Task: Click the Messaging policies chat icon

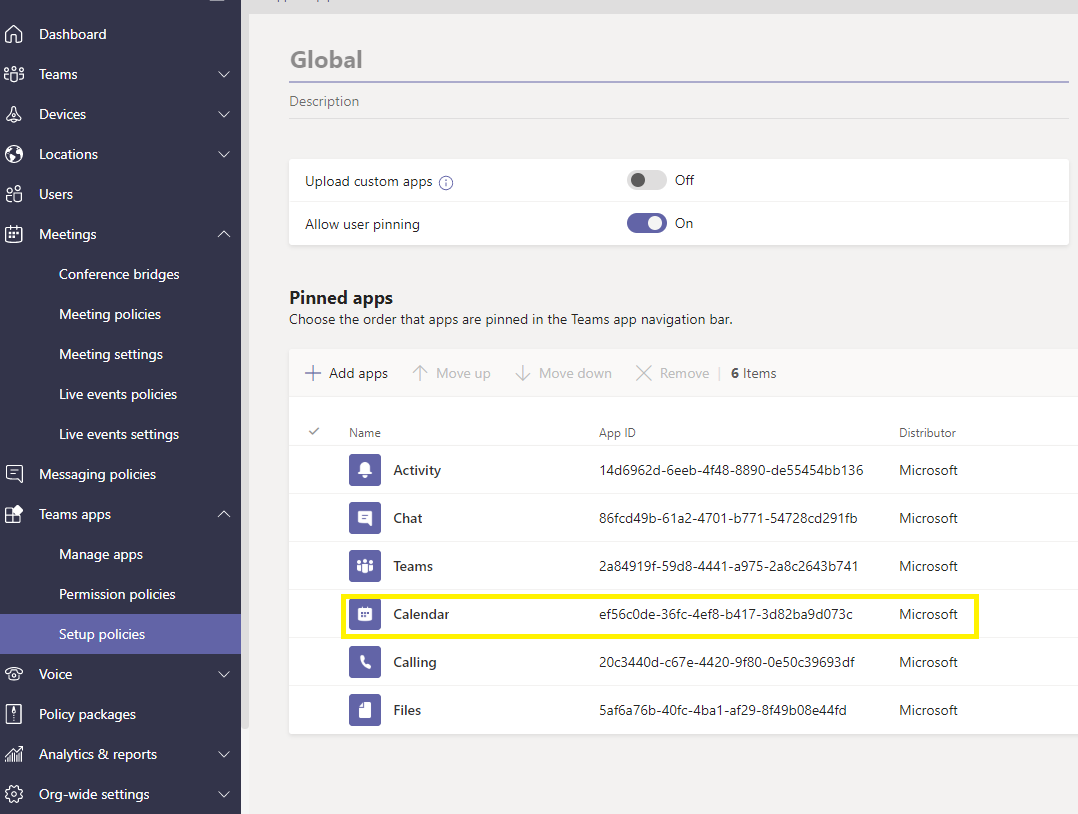Action: 14,474
